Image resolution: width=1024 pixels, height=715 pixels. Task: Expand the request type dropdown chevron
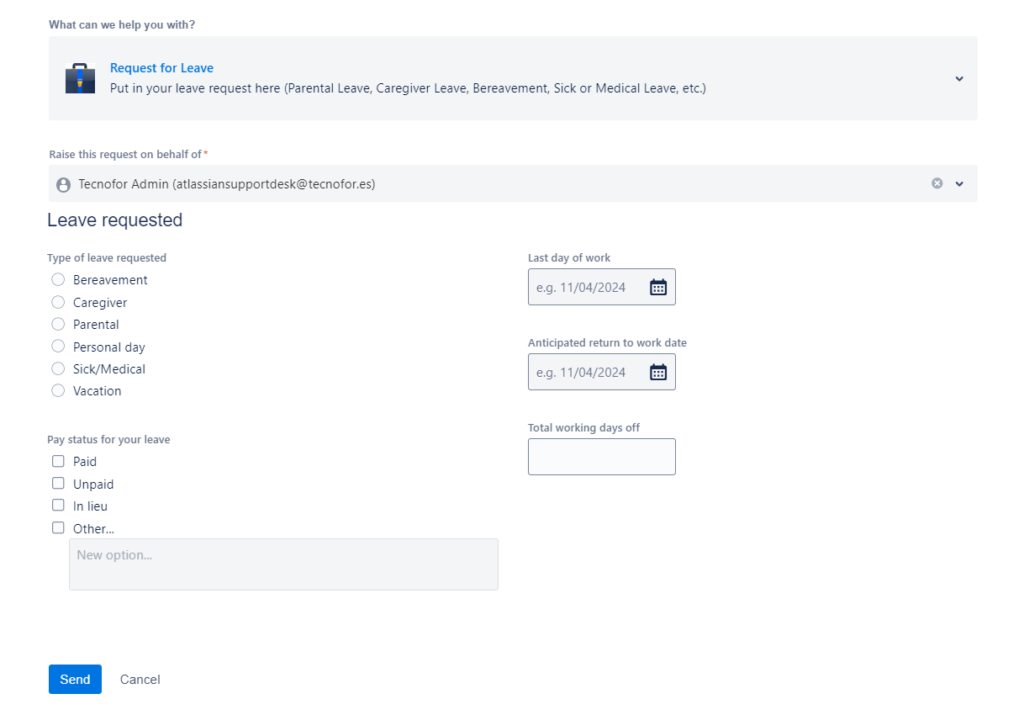point(959,79)
